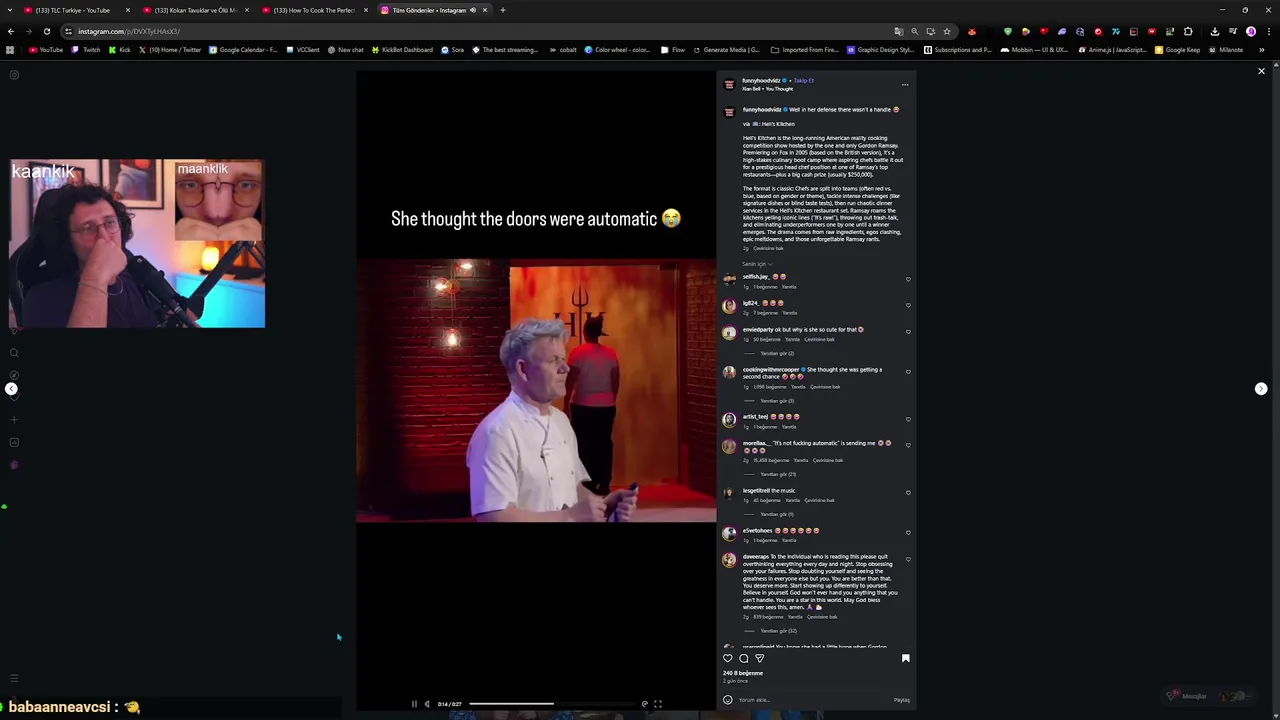This screenshot has width=1280, height=720.
Task: Click the 'Yorum ekle...' comment field
Action: point(812,700)
